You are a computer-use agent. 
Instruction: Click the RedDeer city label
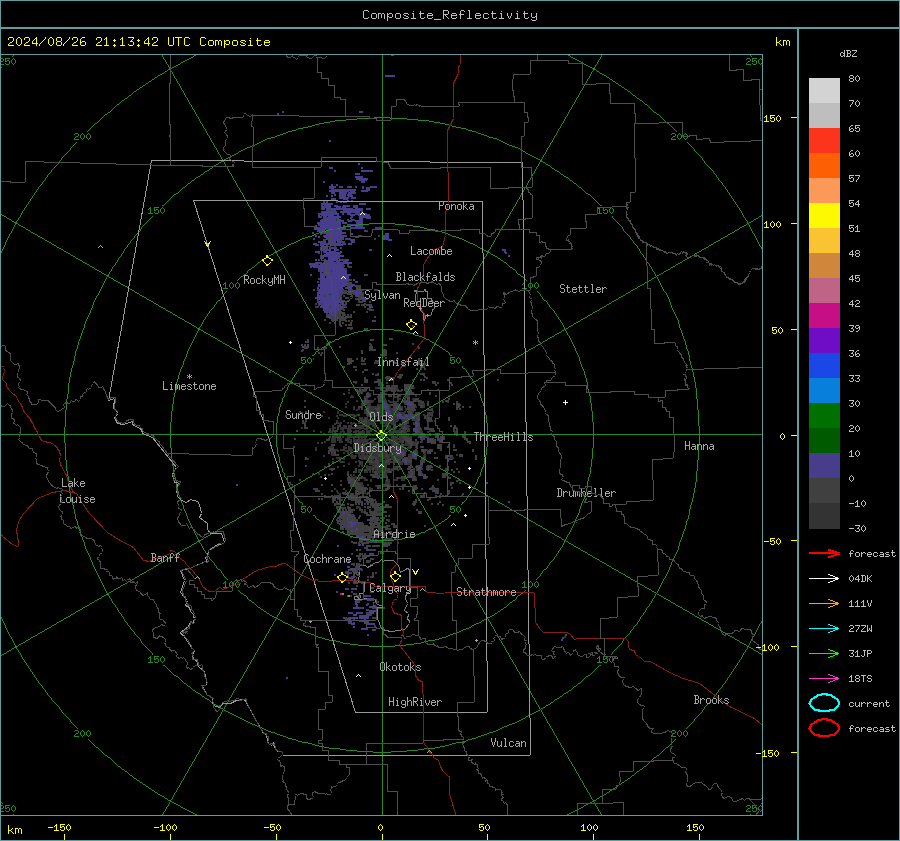point(424,303)
